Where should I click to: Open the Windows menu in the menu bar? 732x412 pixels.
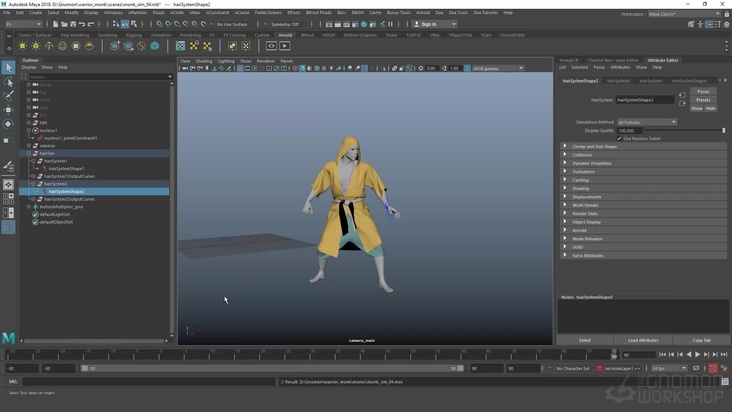(x=113, y=13)
